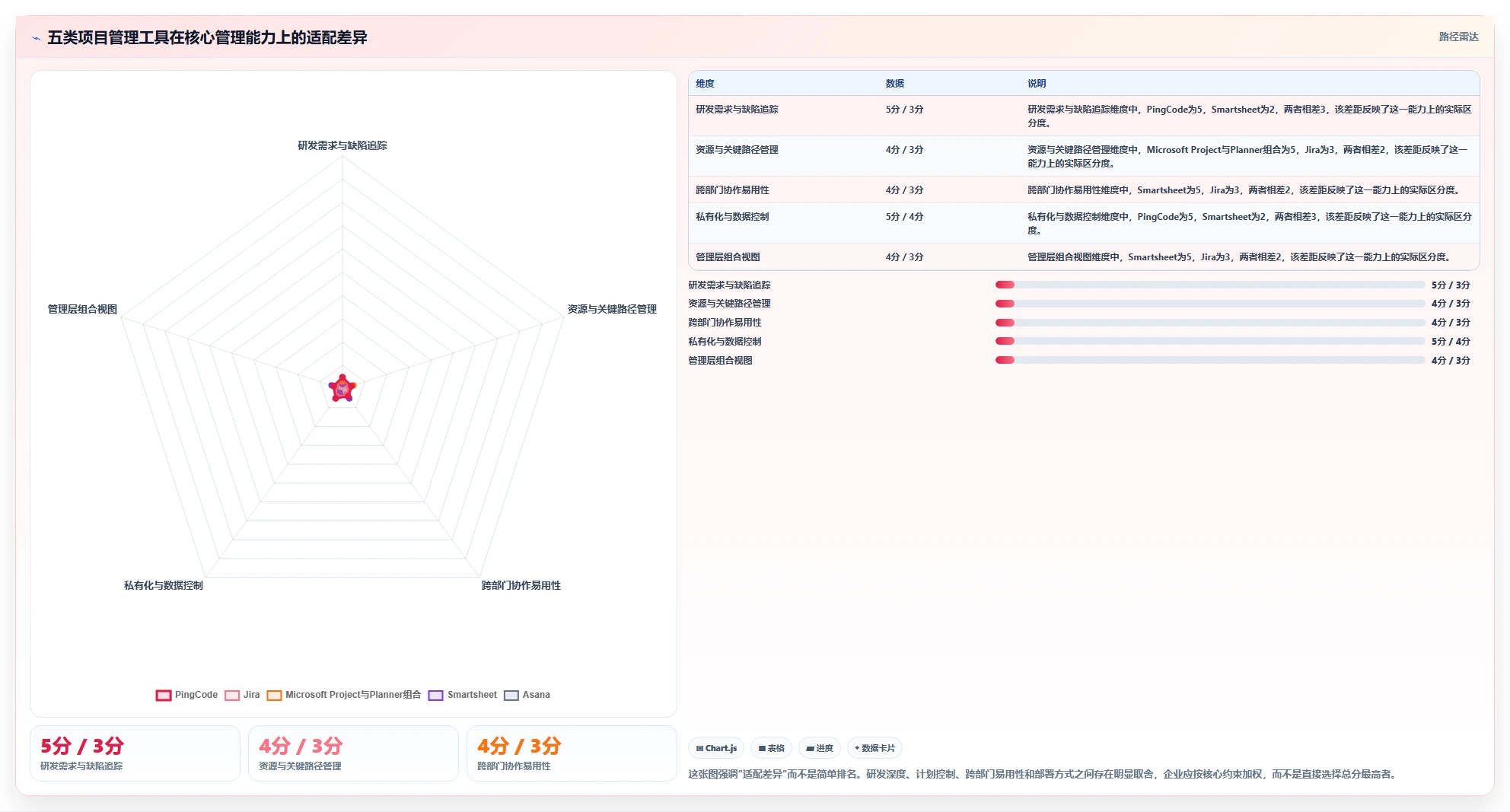Toggle Asana legend swatch

click(x=511, y=695)
